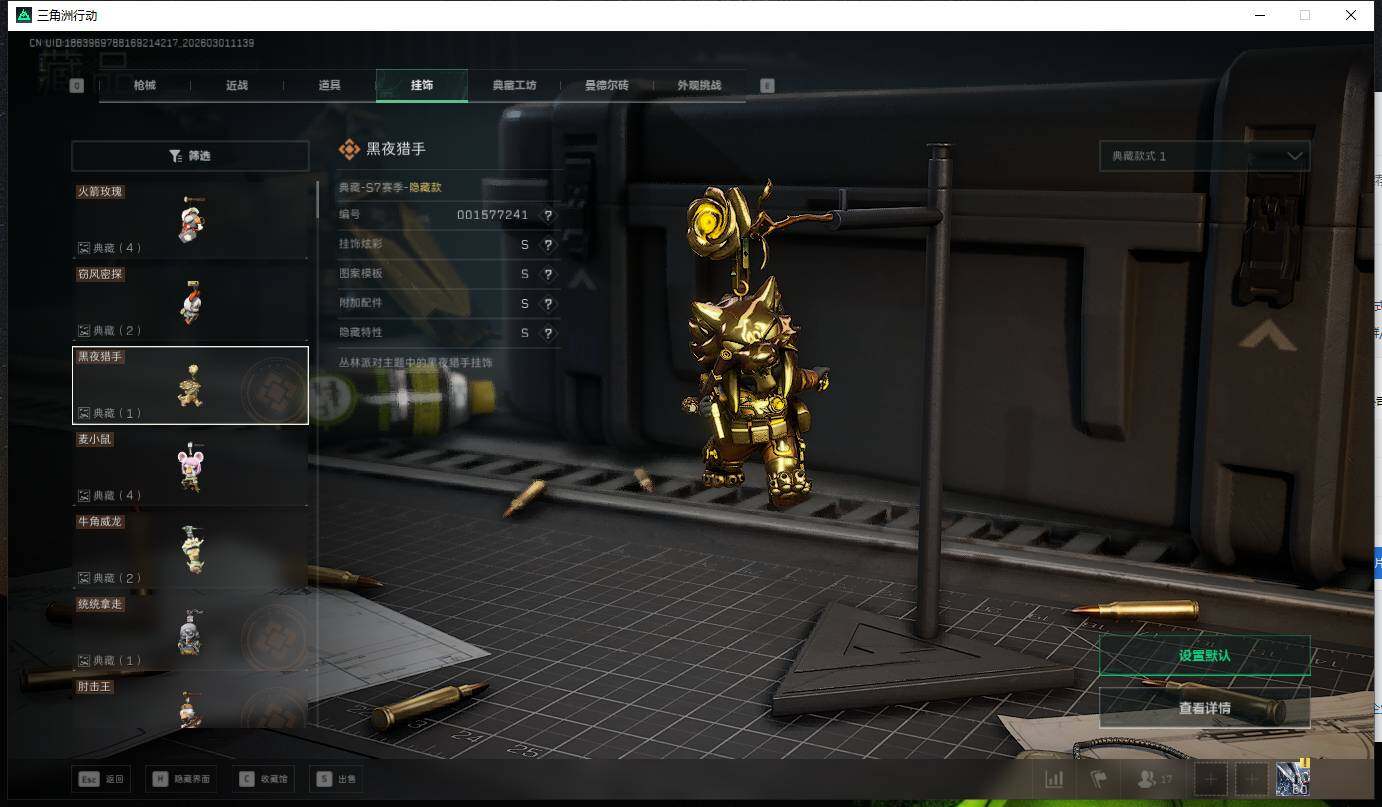Open the statistics bar chart icon
1382x807 pixels.
pyautogui.click(x=1054, y=779)
